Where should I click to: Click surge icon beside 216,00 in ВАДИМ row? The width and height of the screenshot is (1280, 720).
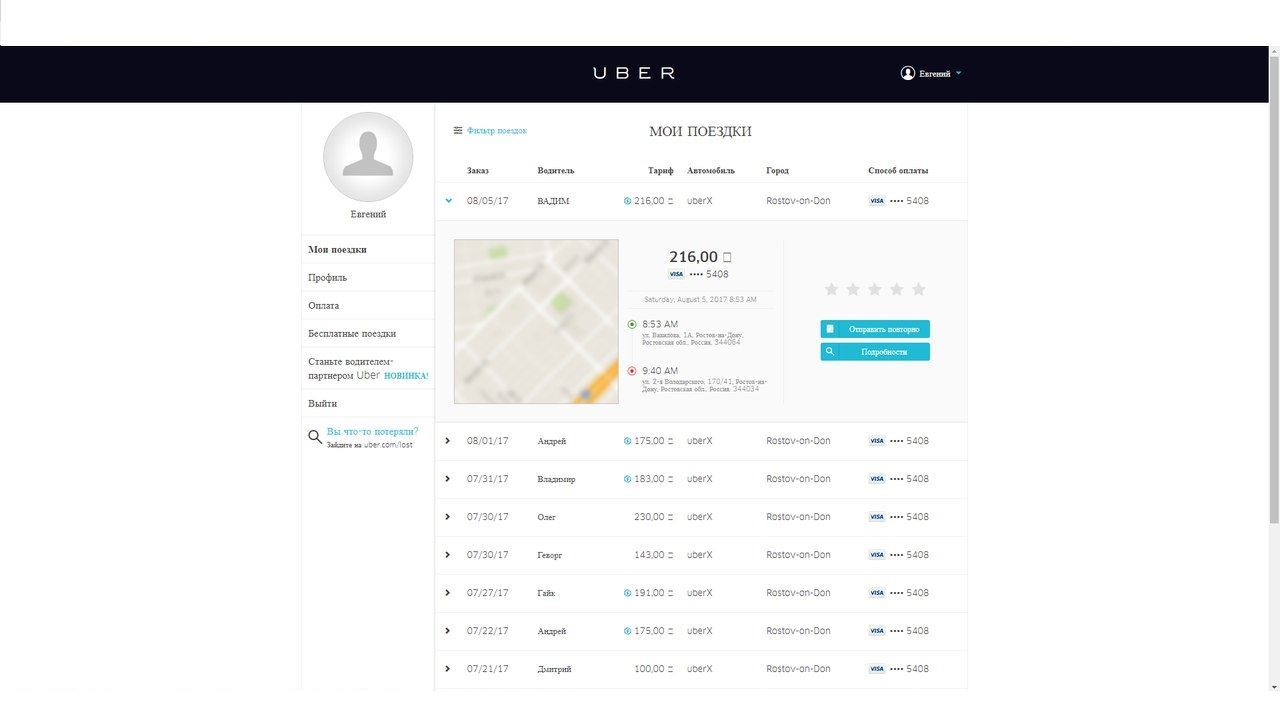click(x=627, y=201)
